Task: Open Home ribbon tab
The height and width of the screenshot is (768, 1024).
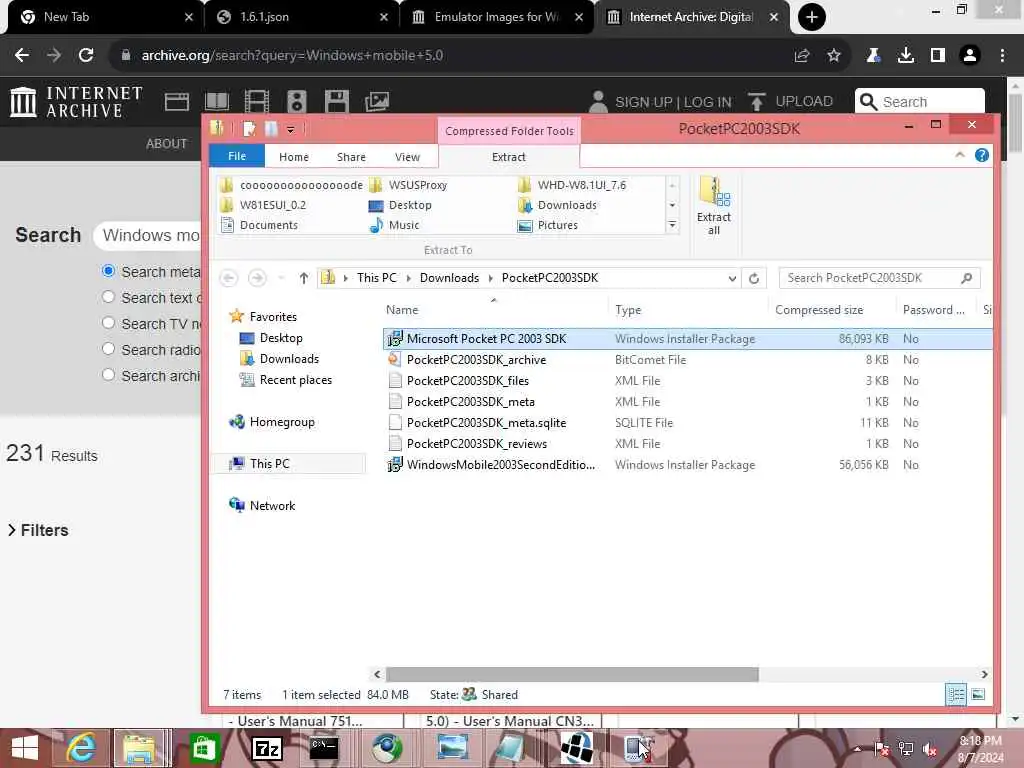Action: click(294, 157)
